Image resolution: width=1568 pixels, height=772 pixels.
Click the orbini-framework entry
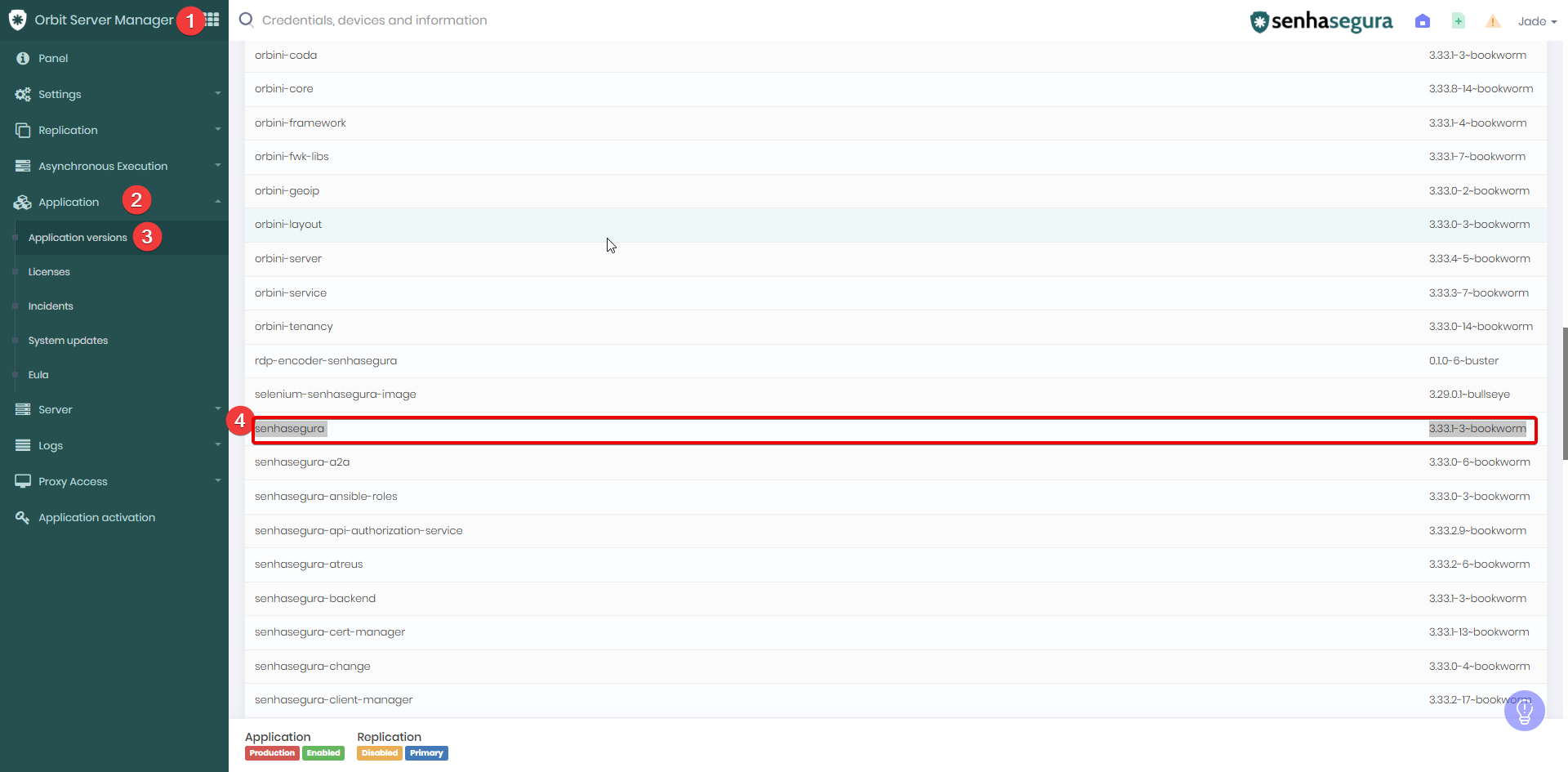coord(300,123)
